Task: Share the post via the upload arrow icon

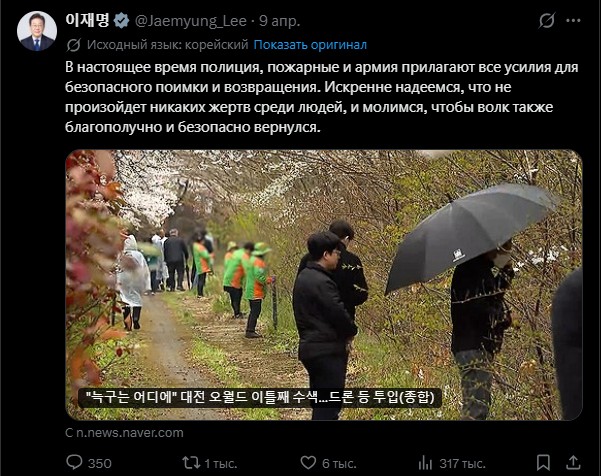Action: tap(573, 462)
